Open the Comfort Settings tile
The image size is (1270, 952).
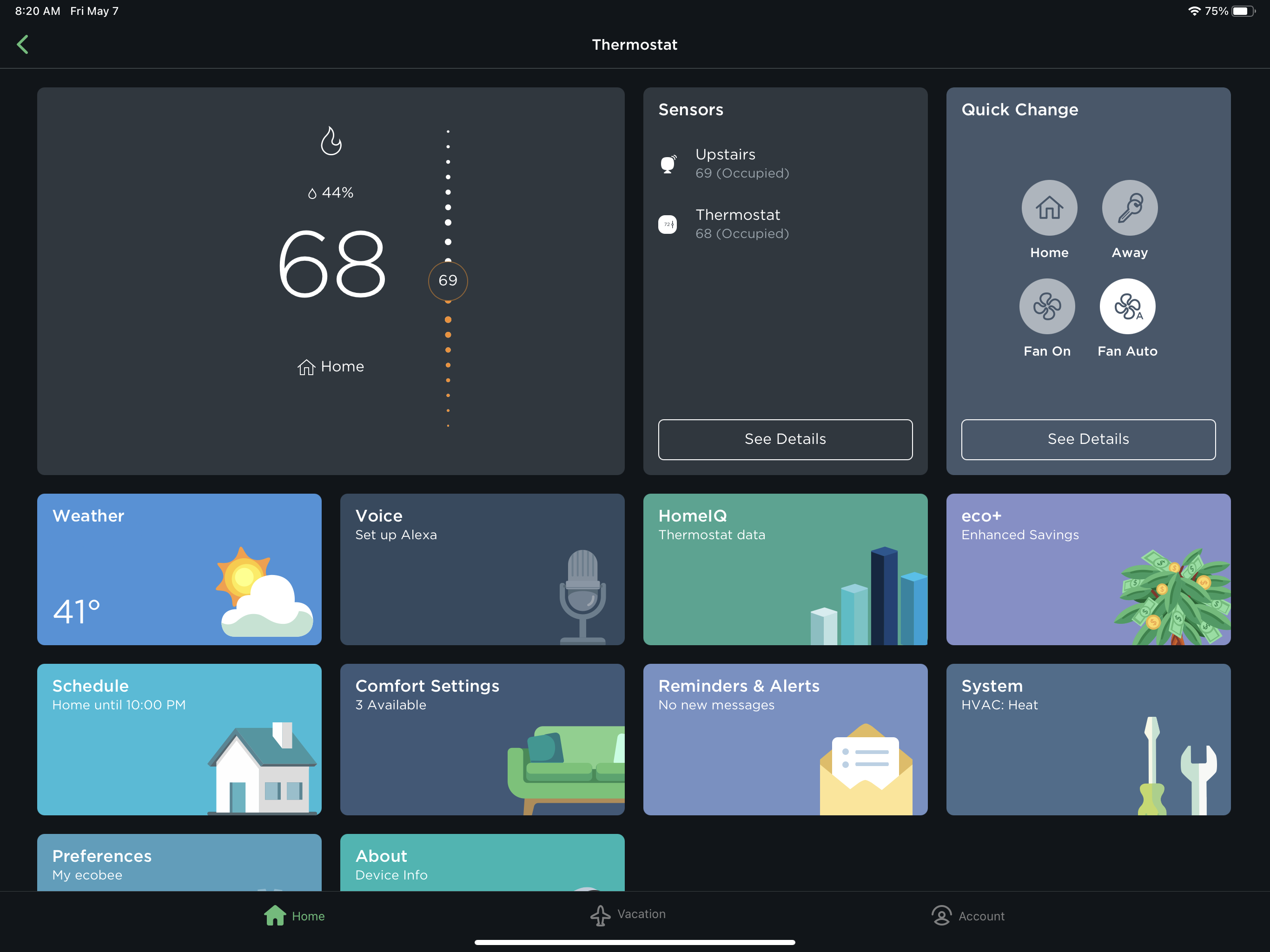tap(482, 739)
